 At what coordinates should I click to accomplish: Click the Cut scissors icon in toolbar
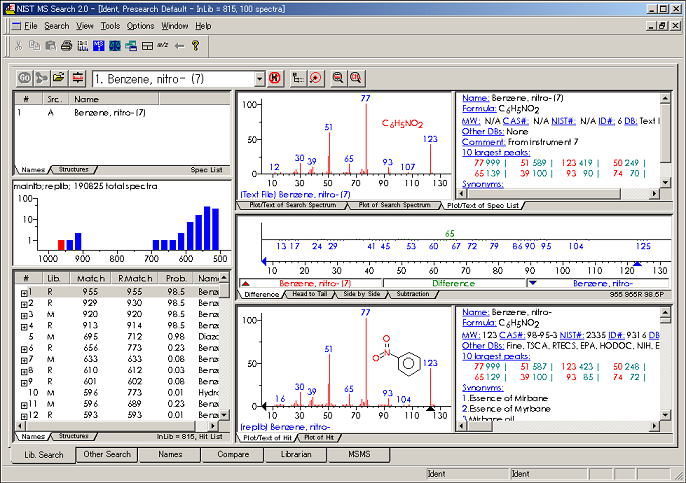pyautogui.click(x=18, y=46)
